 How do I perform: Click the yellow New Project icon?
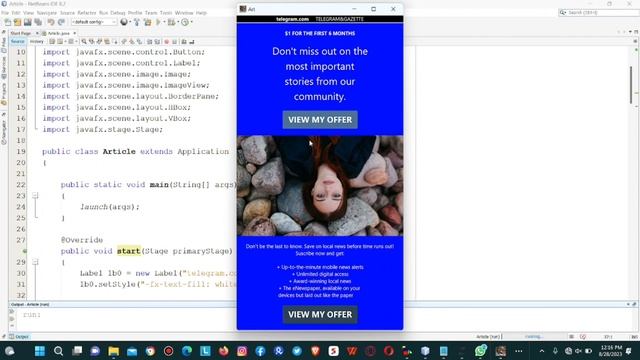[x=18, y=22]
